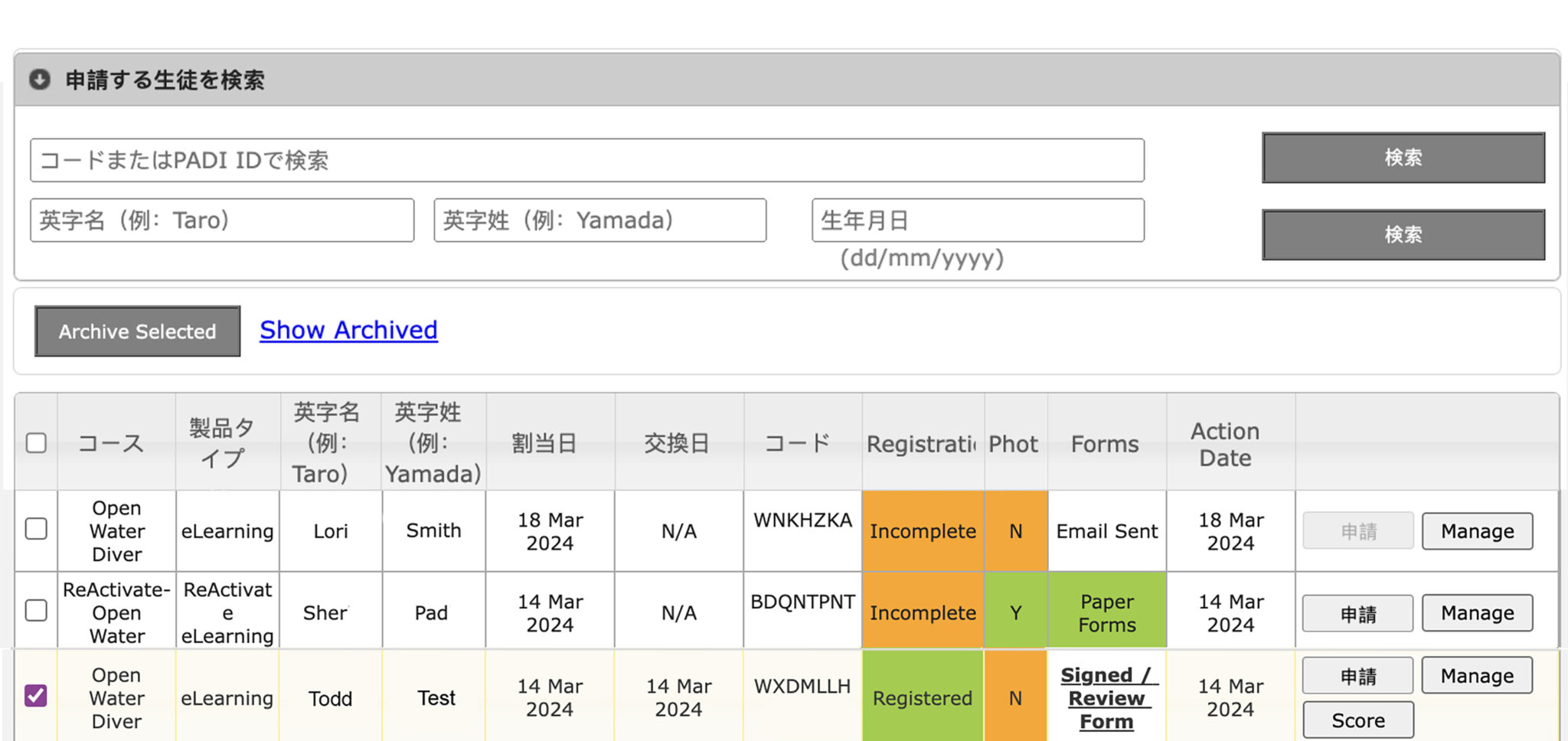This screenshot has width=1568, height=741.
Task: Uncheck the Todd Test row checkbox
Action: 36,696
